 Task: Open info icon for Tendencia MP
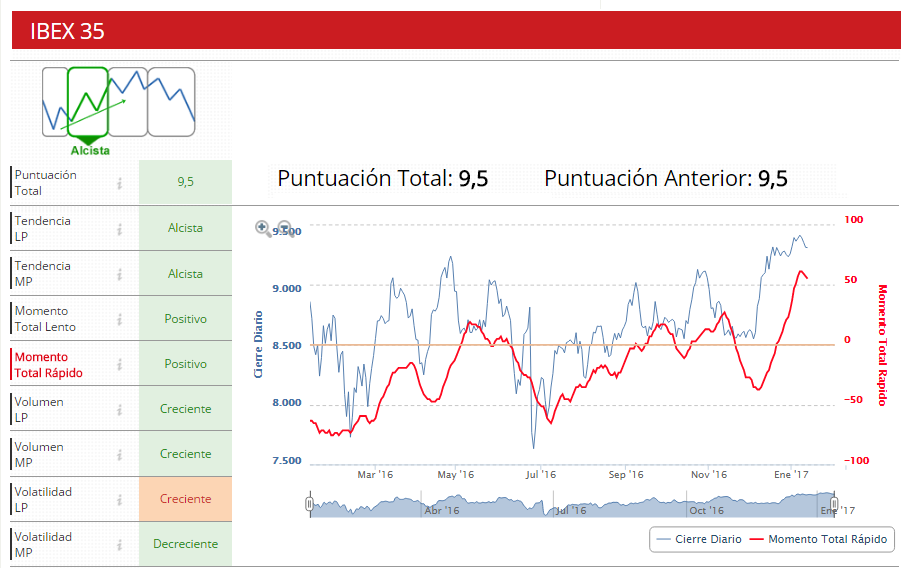coord(120,274)
